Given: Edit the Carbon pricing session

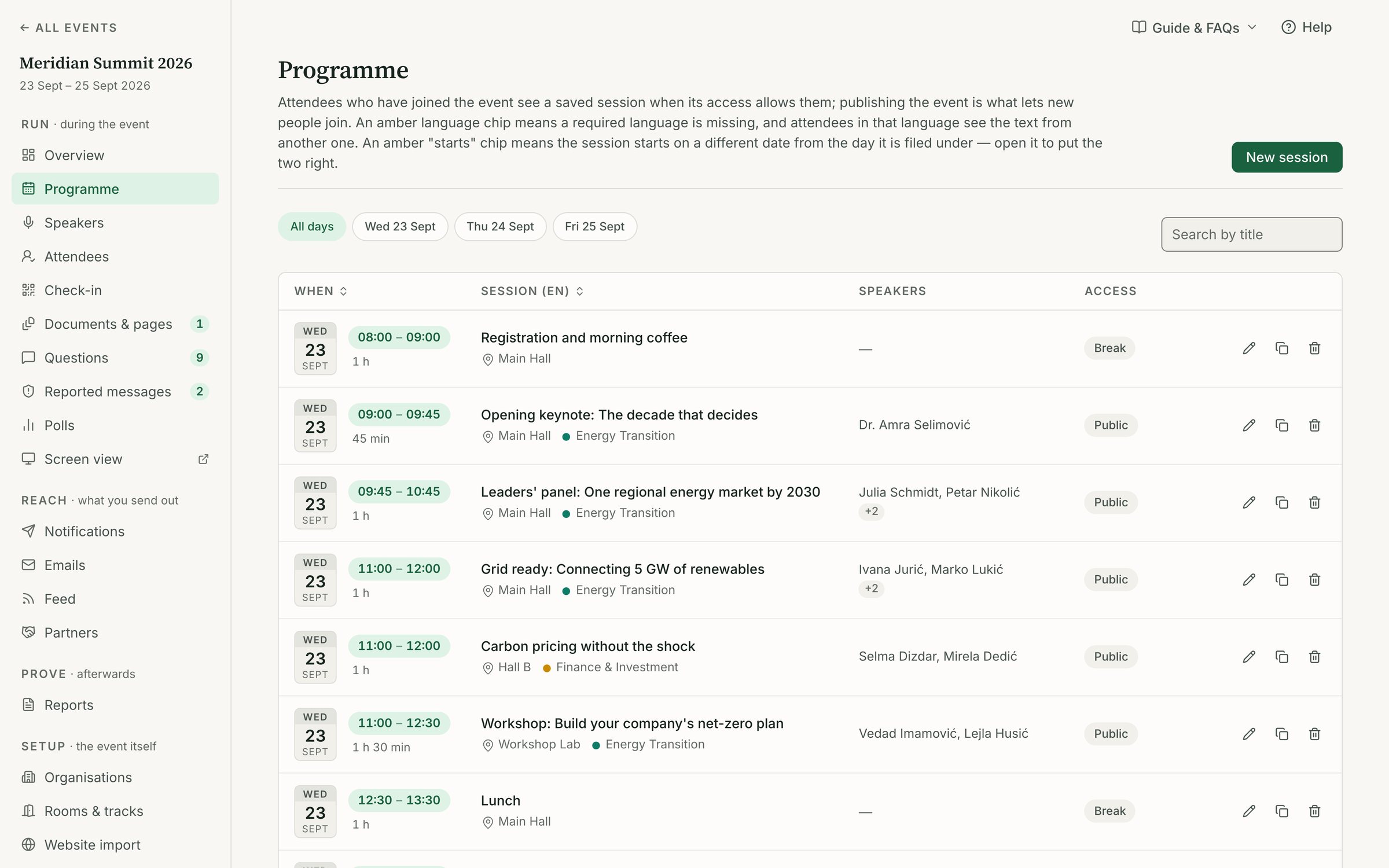Looking at the screenshot, I should pyautogui.click(x=1249, y=657).
